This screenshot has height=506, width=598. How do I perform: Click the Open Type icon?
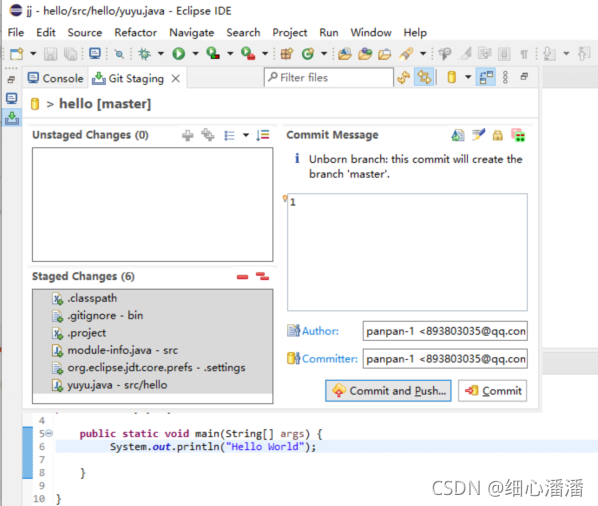pos(345,54)
